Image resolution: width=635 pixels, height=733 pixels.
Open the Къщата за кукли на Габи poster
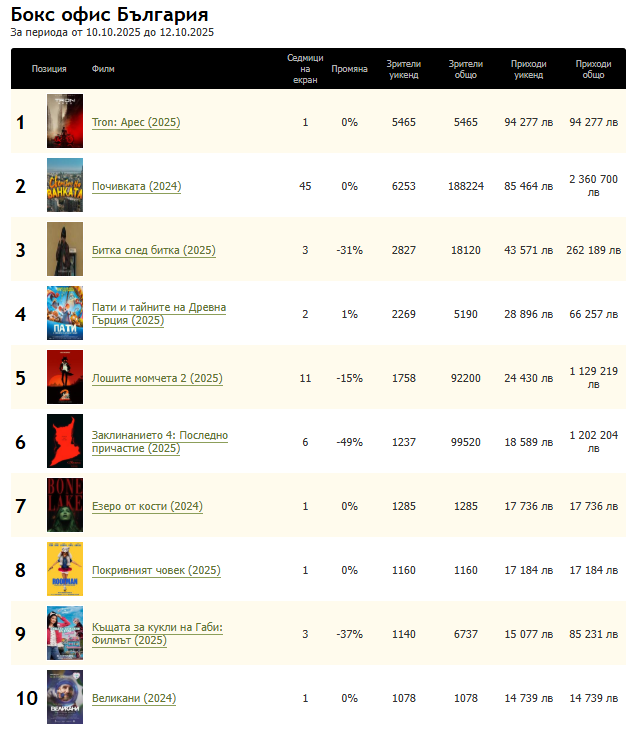64,634
